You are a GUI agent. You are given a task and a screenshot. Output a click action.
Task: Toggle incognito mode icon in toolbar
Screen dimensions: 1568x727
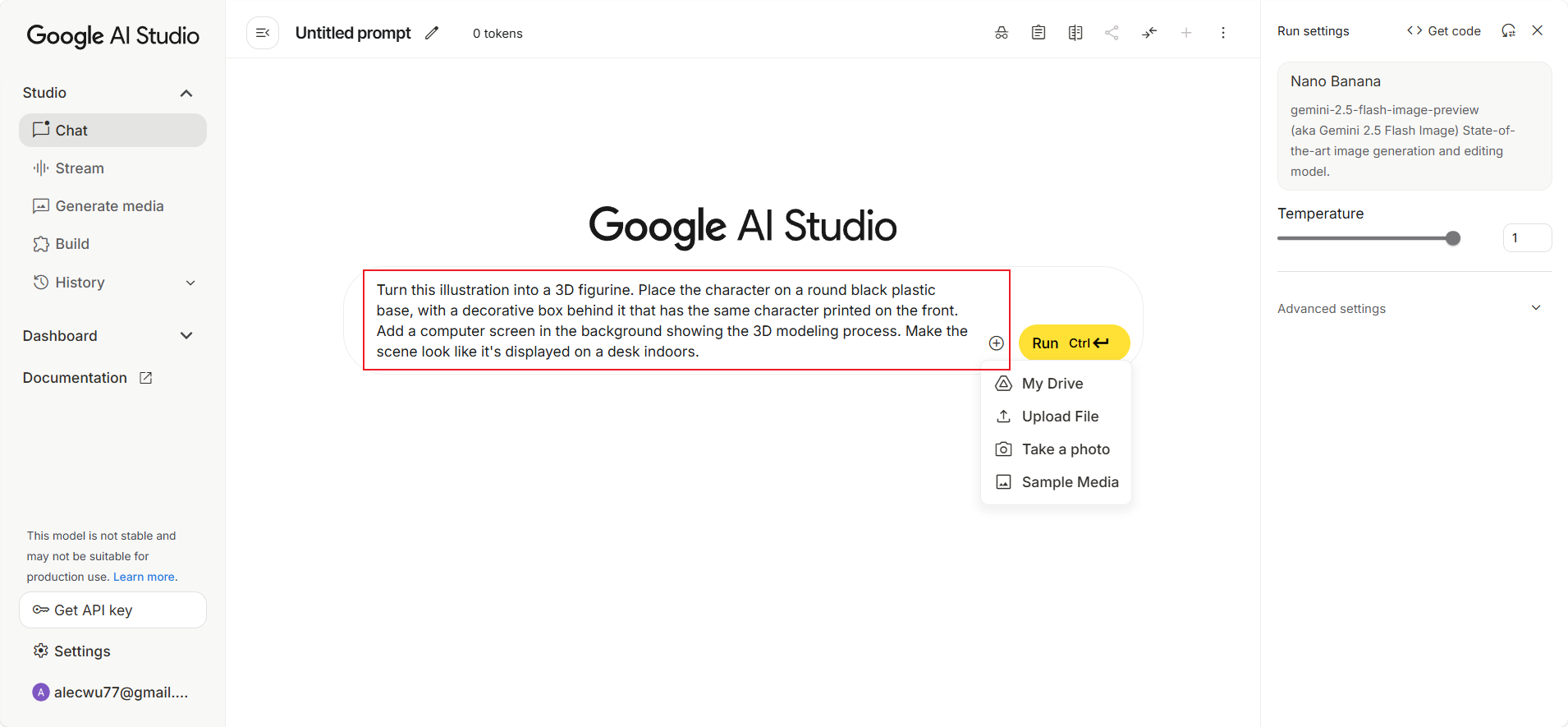[x=1002, y=33]
